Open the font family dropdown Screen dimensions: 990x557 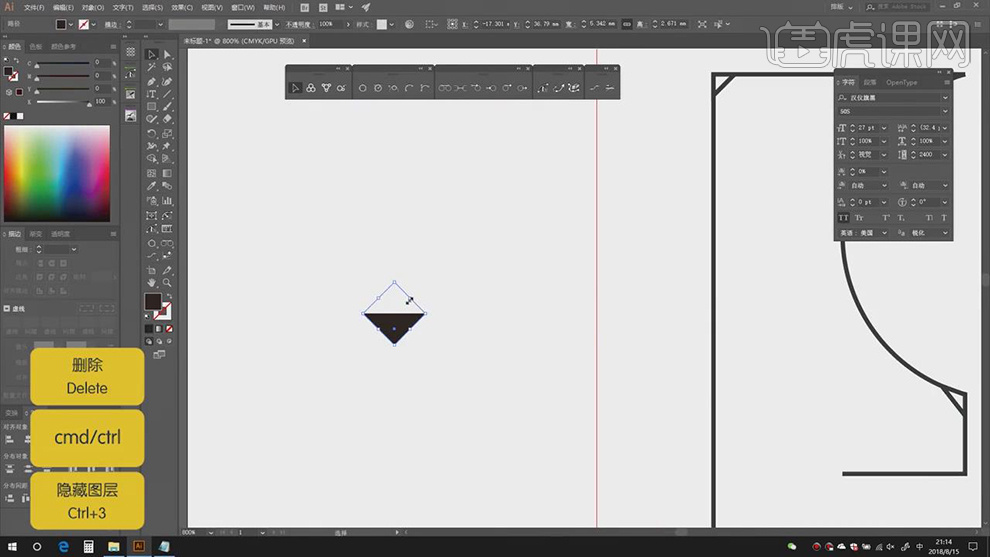tap(946, 98)
